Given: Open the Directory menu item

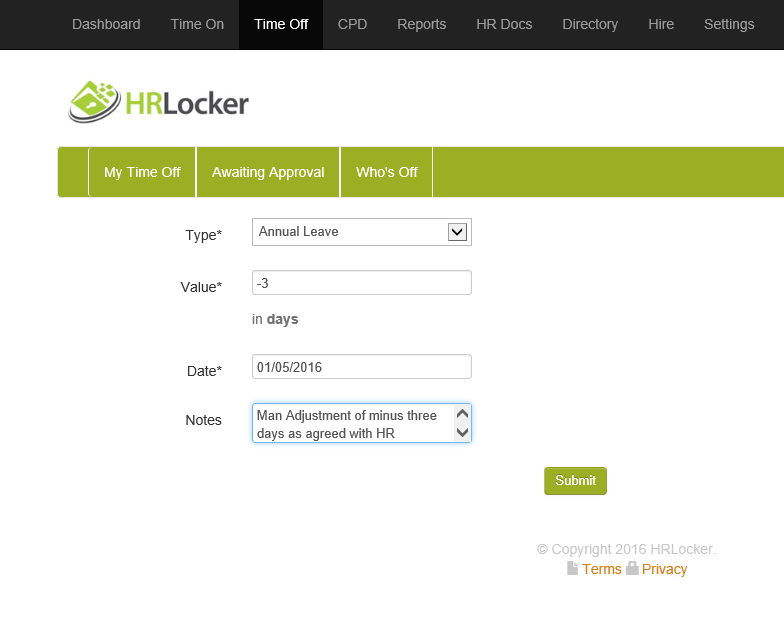Looking at the screenshot, I should [x=590, y=24].
